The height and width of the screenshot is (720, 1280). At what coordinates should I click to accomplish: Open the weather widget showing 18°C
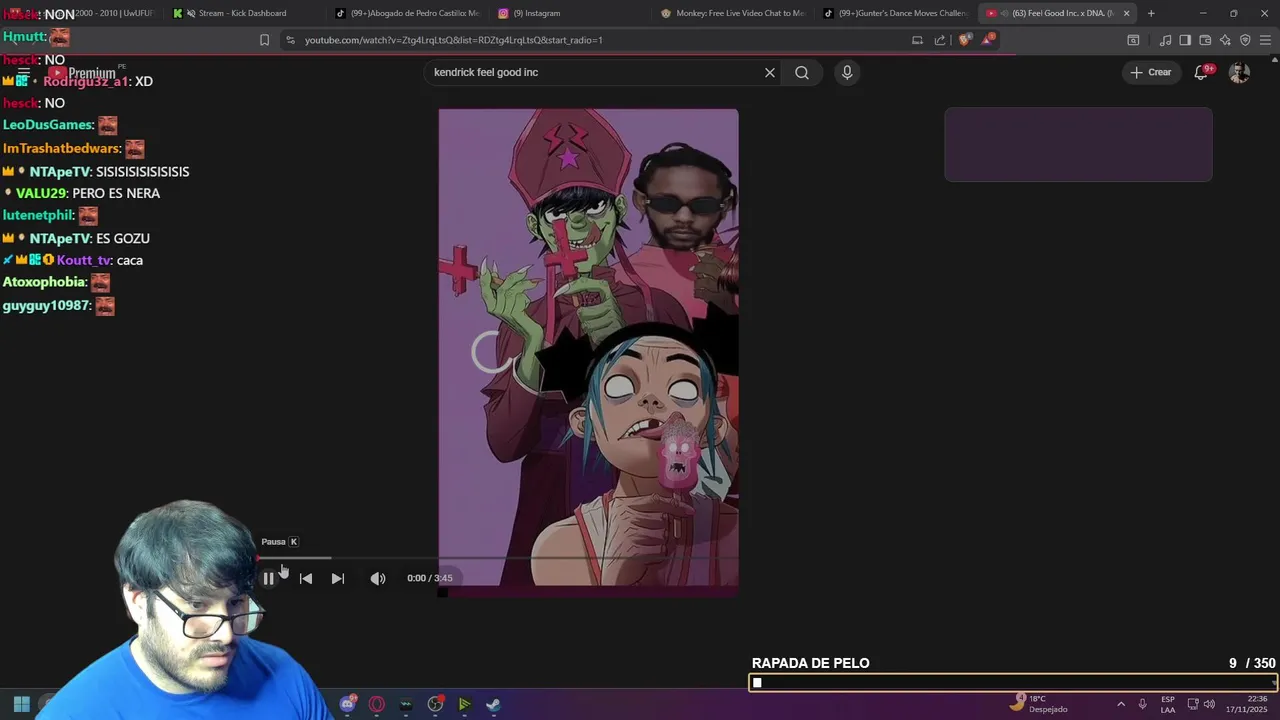click(x=1038, y=704)
